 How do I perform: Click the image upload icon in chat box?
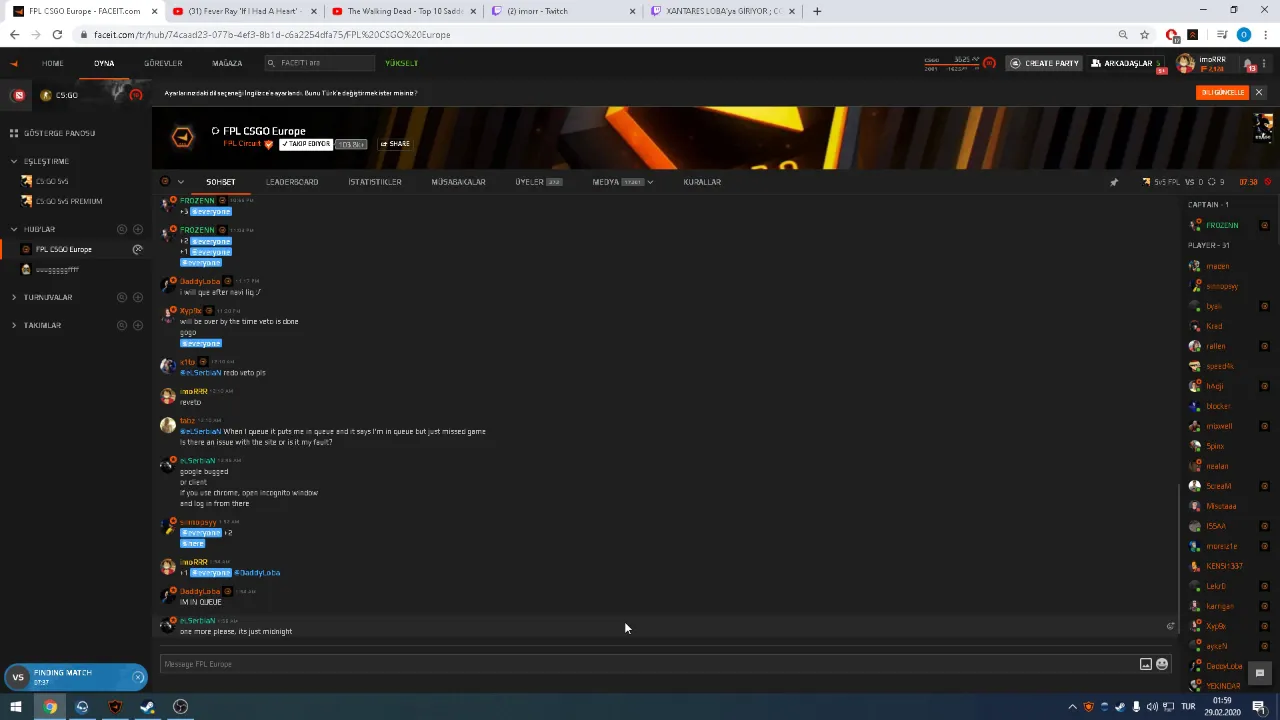(x=1146, y=664)
